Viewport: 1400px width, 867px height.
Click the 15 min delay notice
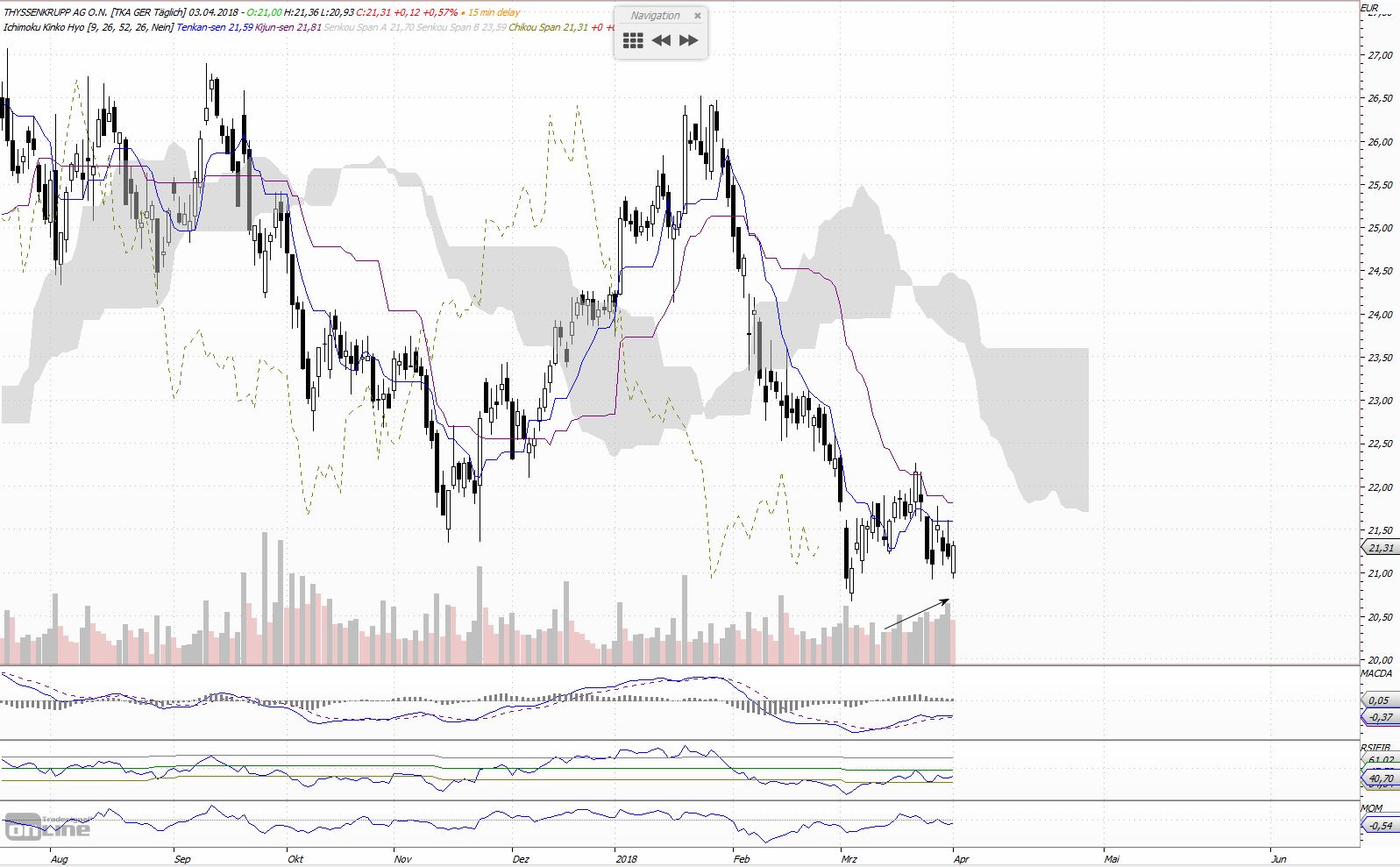[x=494, y=12]
